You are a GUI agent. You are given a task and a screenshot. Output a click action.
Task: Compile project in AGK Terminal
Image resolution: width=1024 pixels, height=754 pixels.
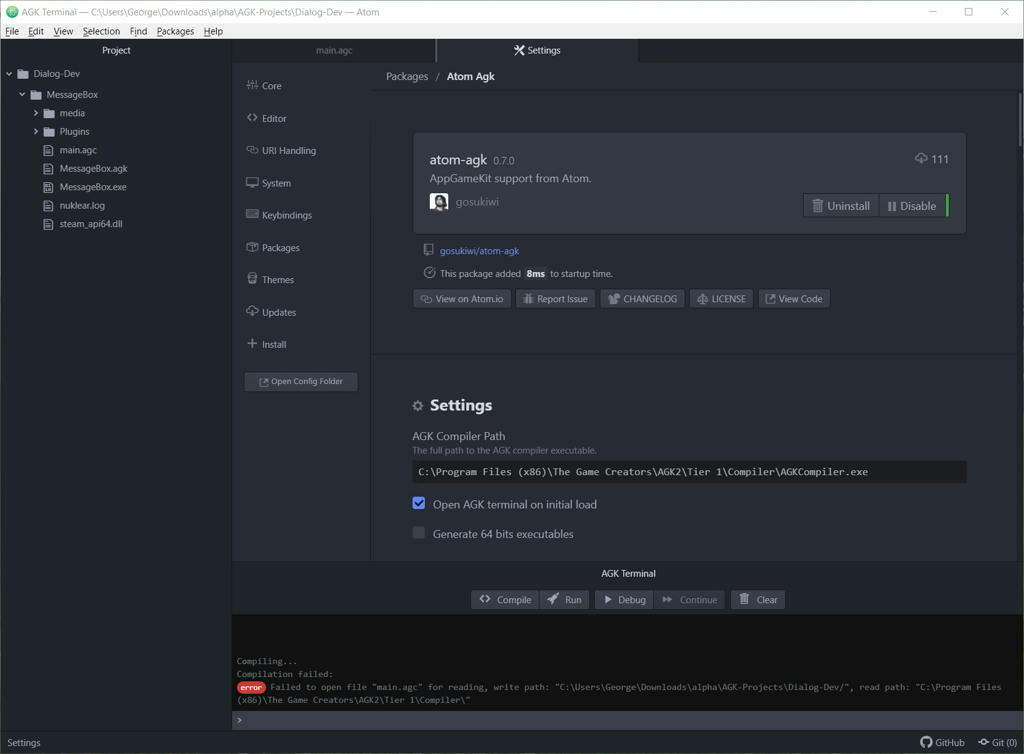[x=505, y=599]
